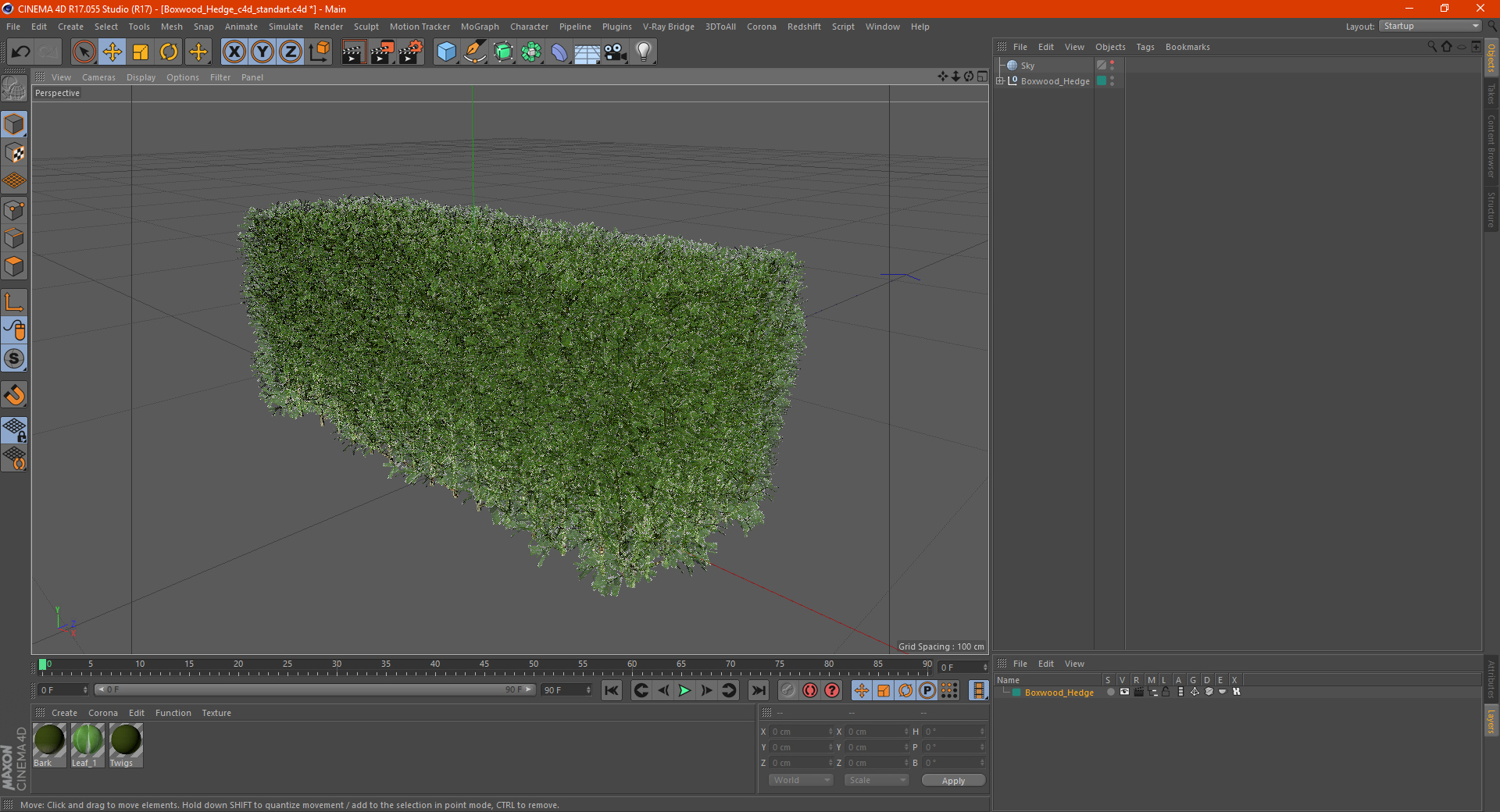The image size is (1500, 812).
Task: Activate the Rotate tool in the top toolbar
Action: [x=169, y=52]
